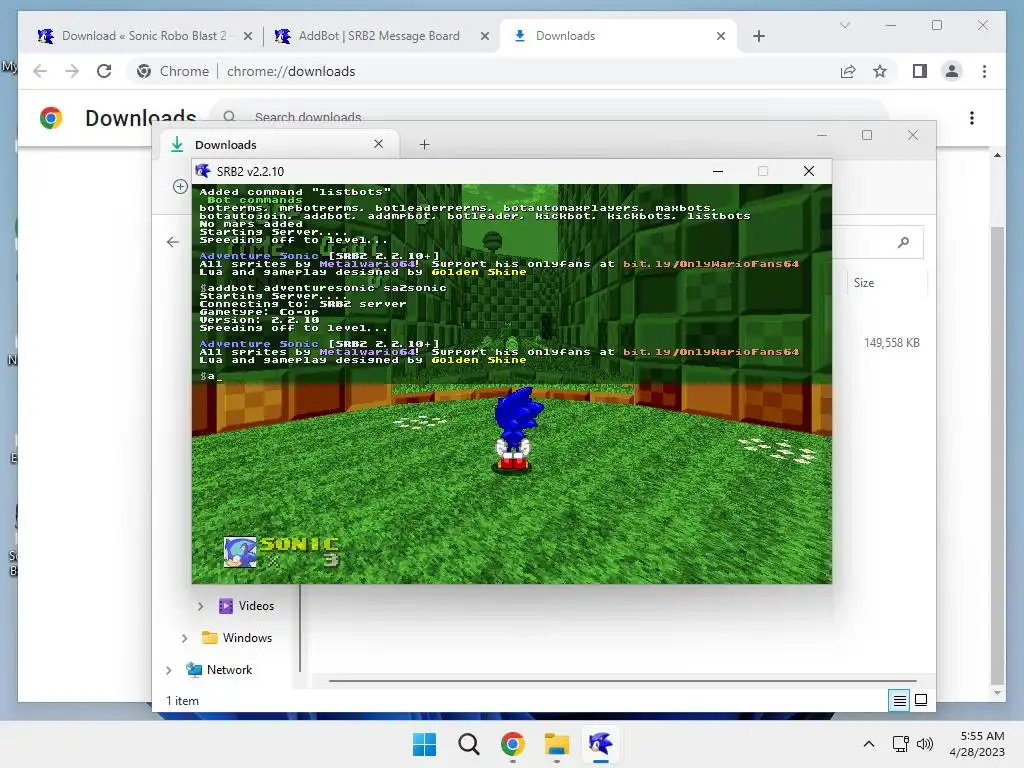This screenshot has width=1024, height=768.
Task: Click the Chrome tab search chevron
Action: 844,25
